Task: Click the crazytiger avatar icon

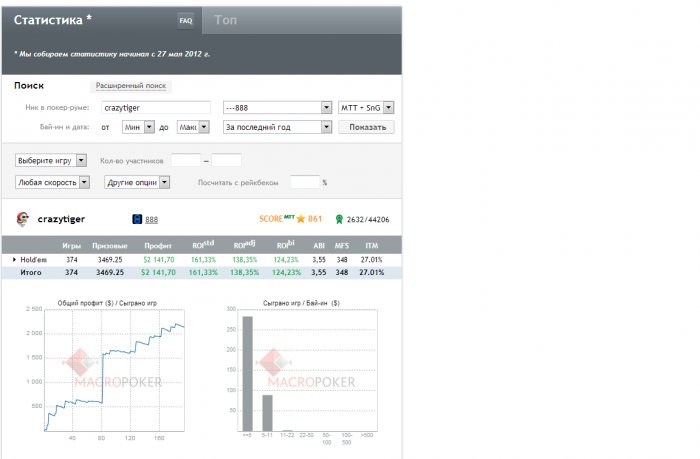Action: click(x=22, y=219)
